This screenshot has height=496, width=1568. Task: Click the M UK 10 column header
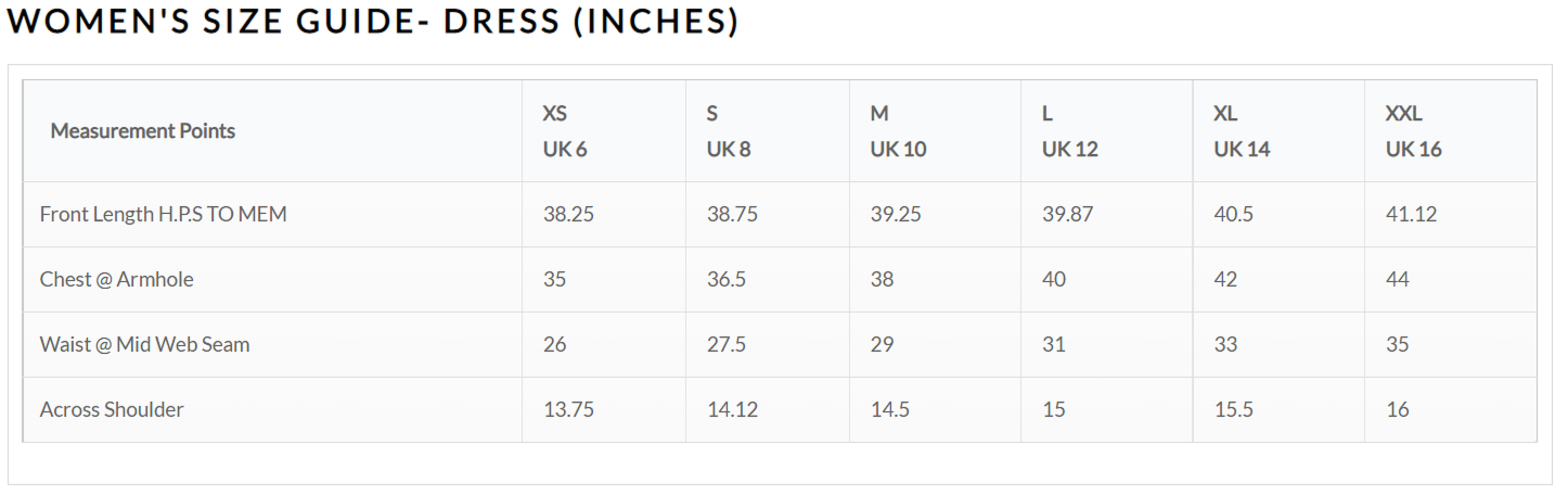pyautogui.click(x=898, y=131)
